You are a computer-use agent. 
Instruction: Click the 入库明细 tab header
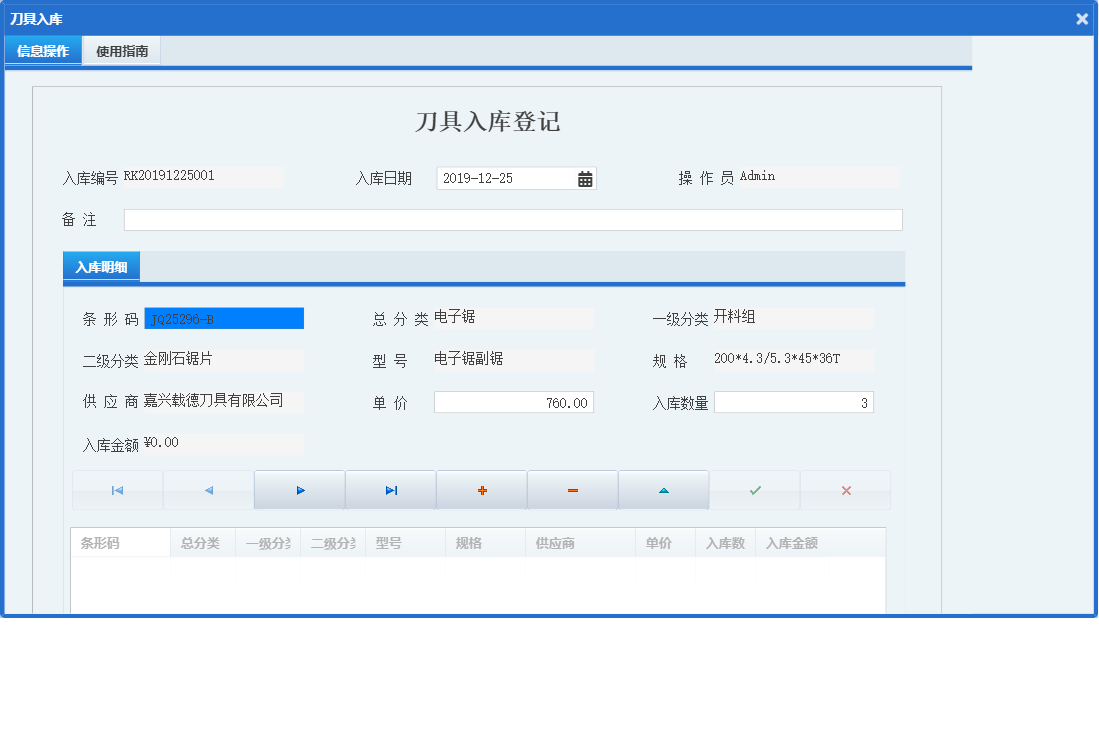(101, 268)
